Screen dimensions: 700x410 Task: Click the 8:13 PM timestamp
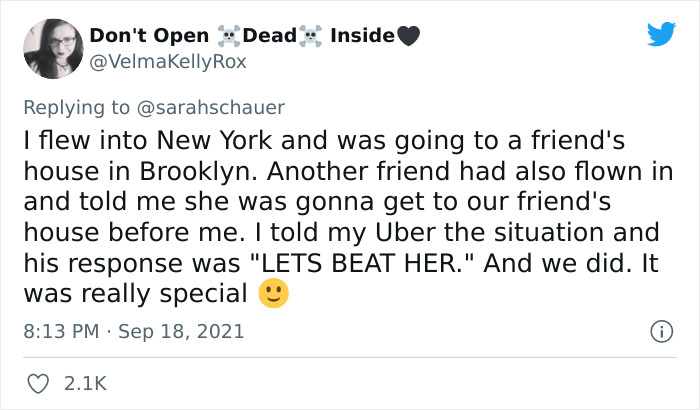point(58,330)
